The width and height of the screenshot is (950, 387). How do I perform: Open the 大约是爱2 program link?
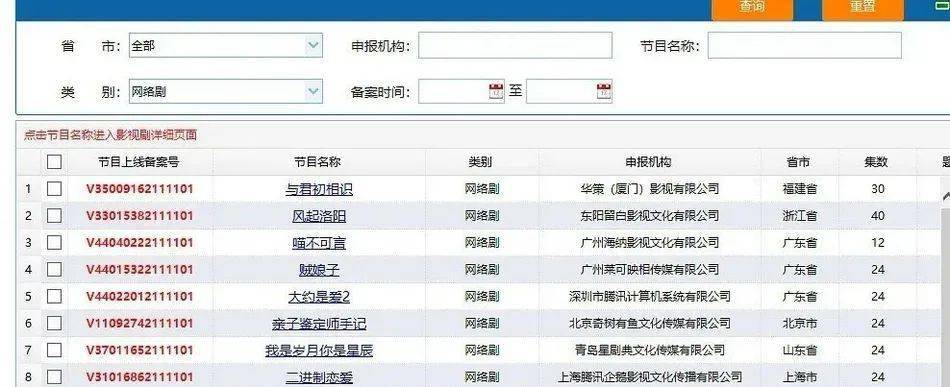(x=319, y=297)
